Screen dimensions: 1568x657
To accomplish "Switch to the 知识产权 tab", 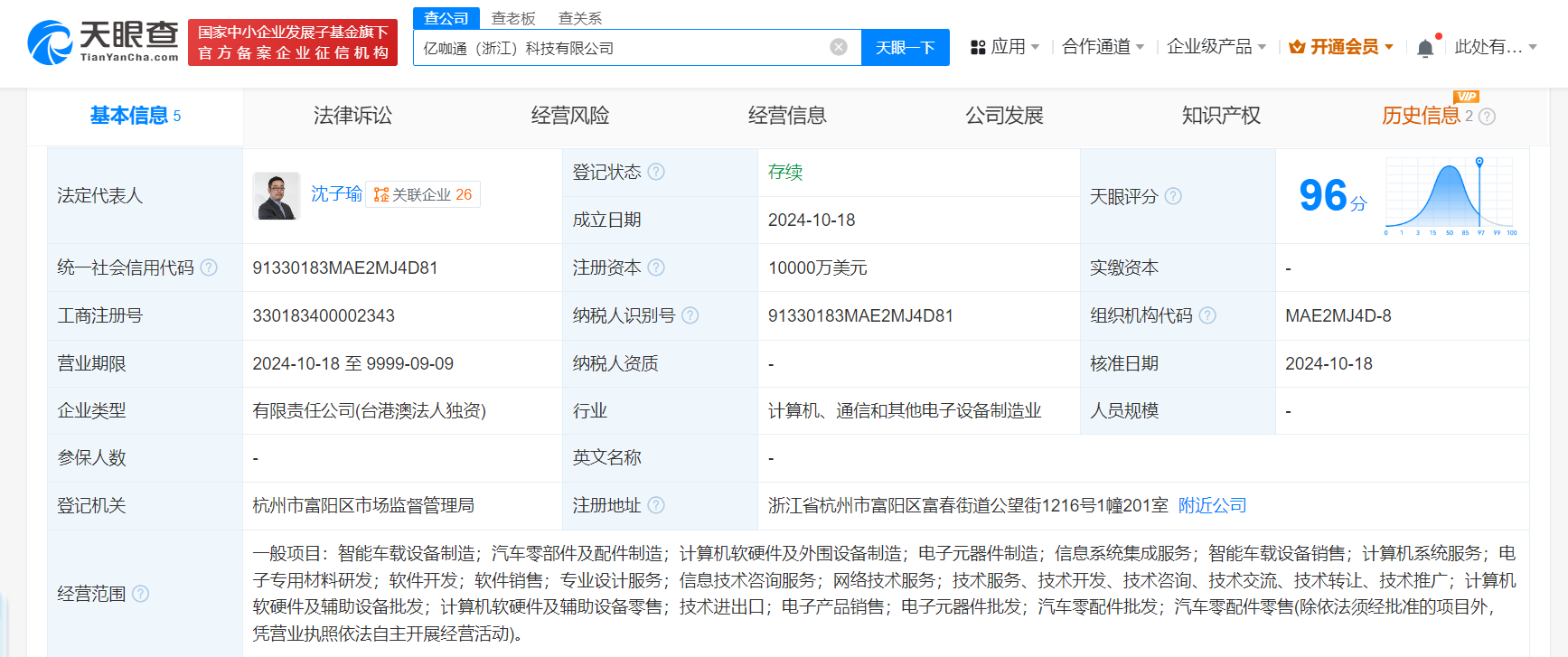I will [x=1221, y=116].
